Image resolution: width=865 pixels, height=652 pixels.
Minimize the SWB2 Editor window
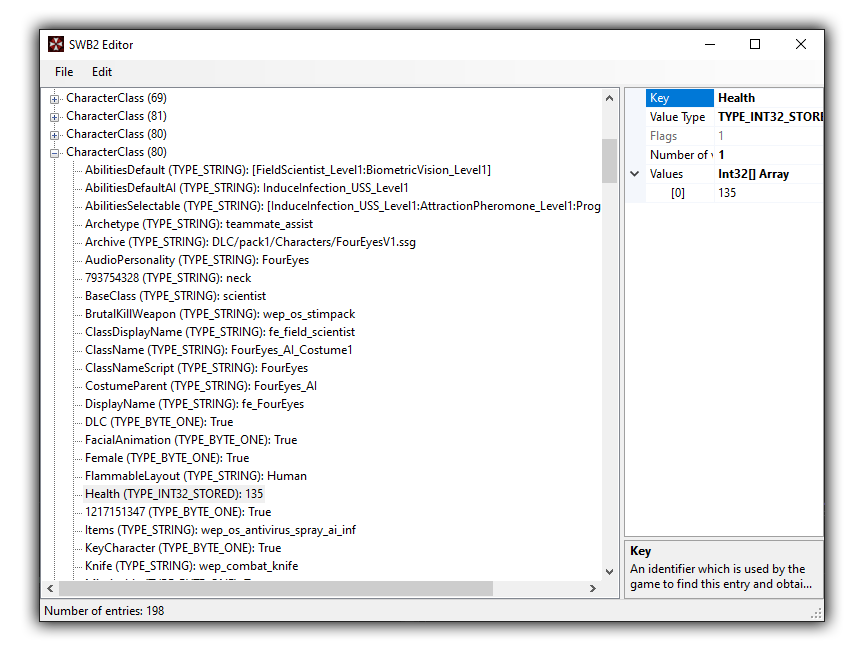(x=710, y=45)
